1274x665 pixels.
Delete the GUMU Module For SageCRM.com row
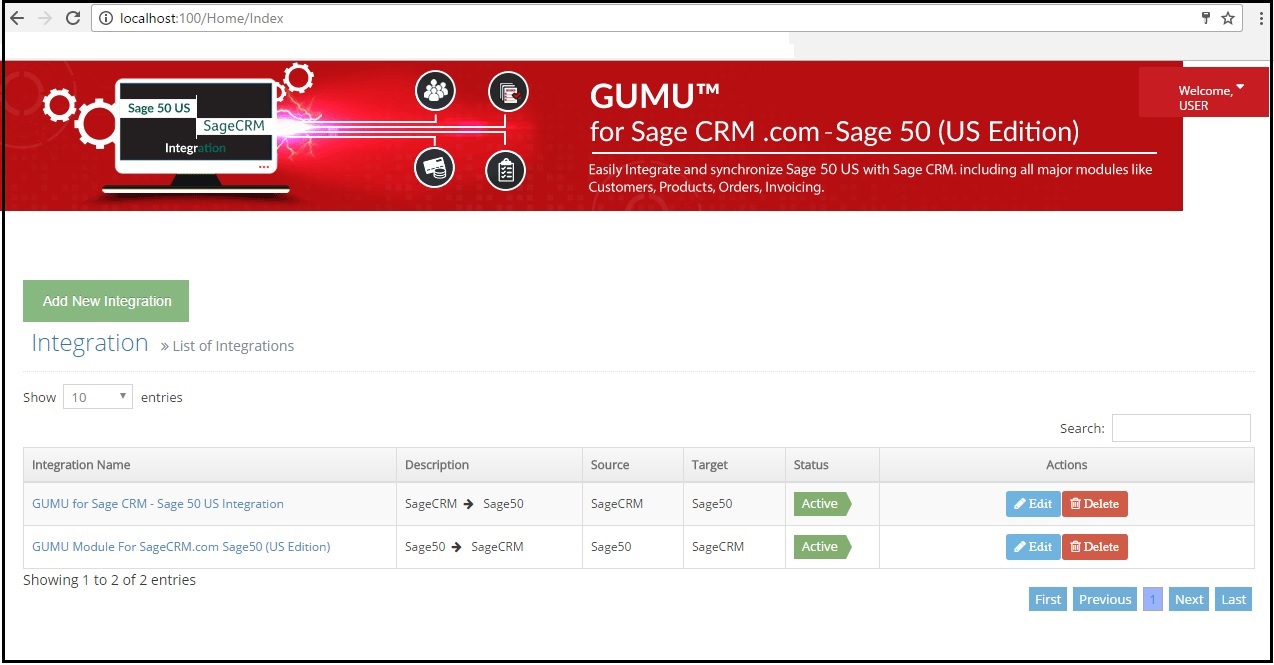coord(1095,547)
